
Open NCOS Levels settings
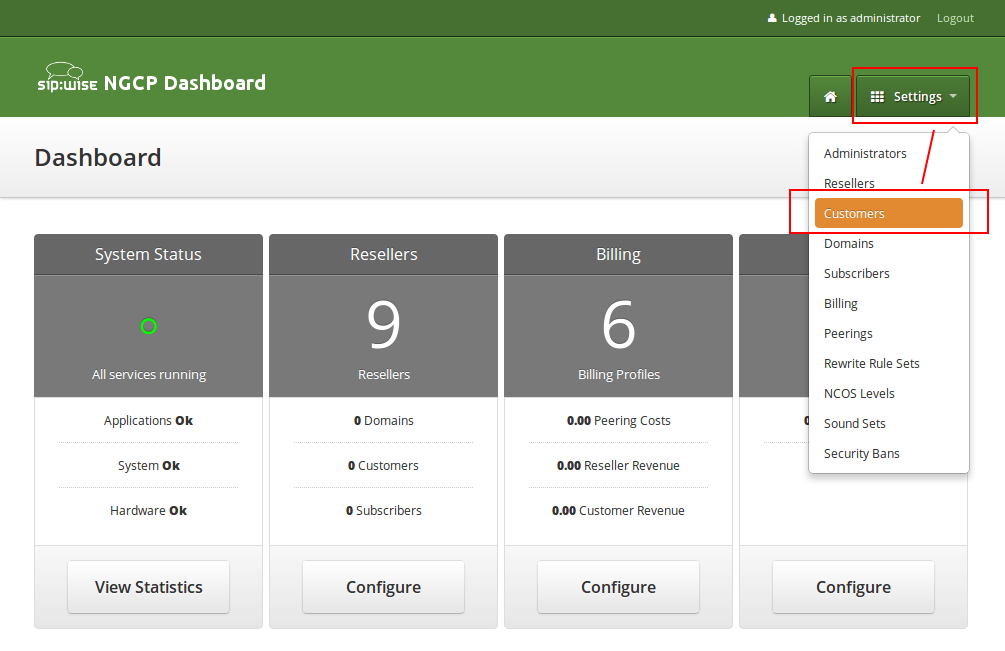tap(858, 393)
